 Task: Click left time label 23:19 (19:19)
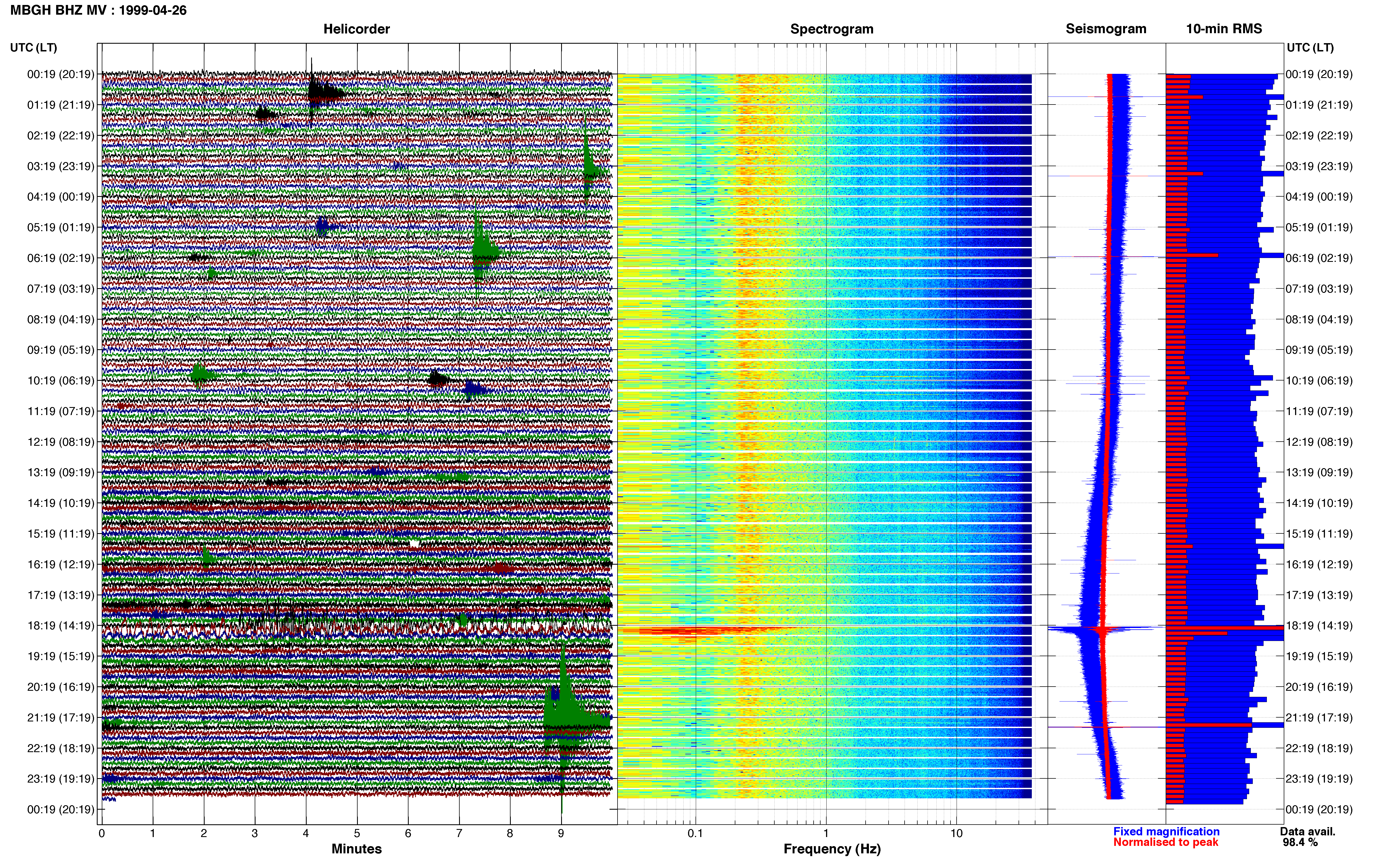(60, 778)
